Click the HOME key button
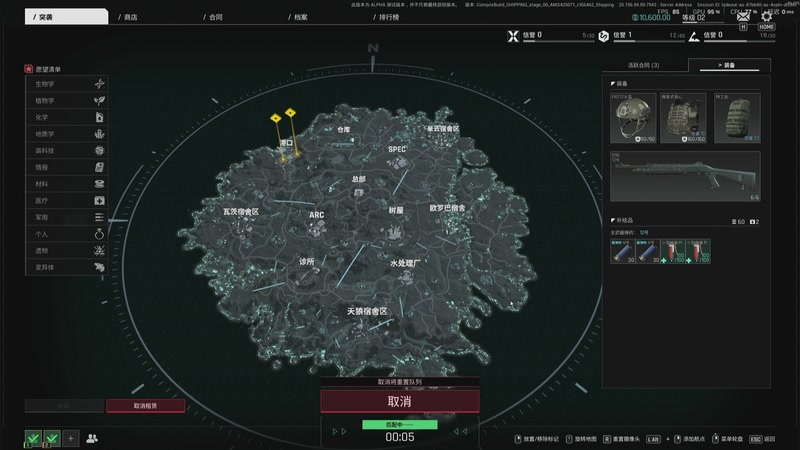 click(766, 27)
